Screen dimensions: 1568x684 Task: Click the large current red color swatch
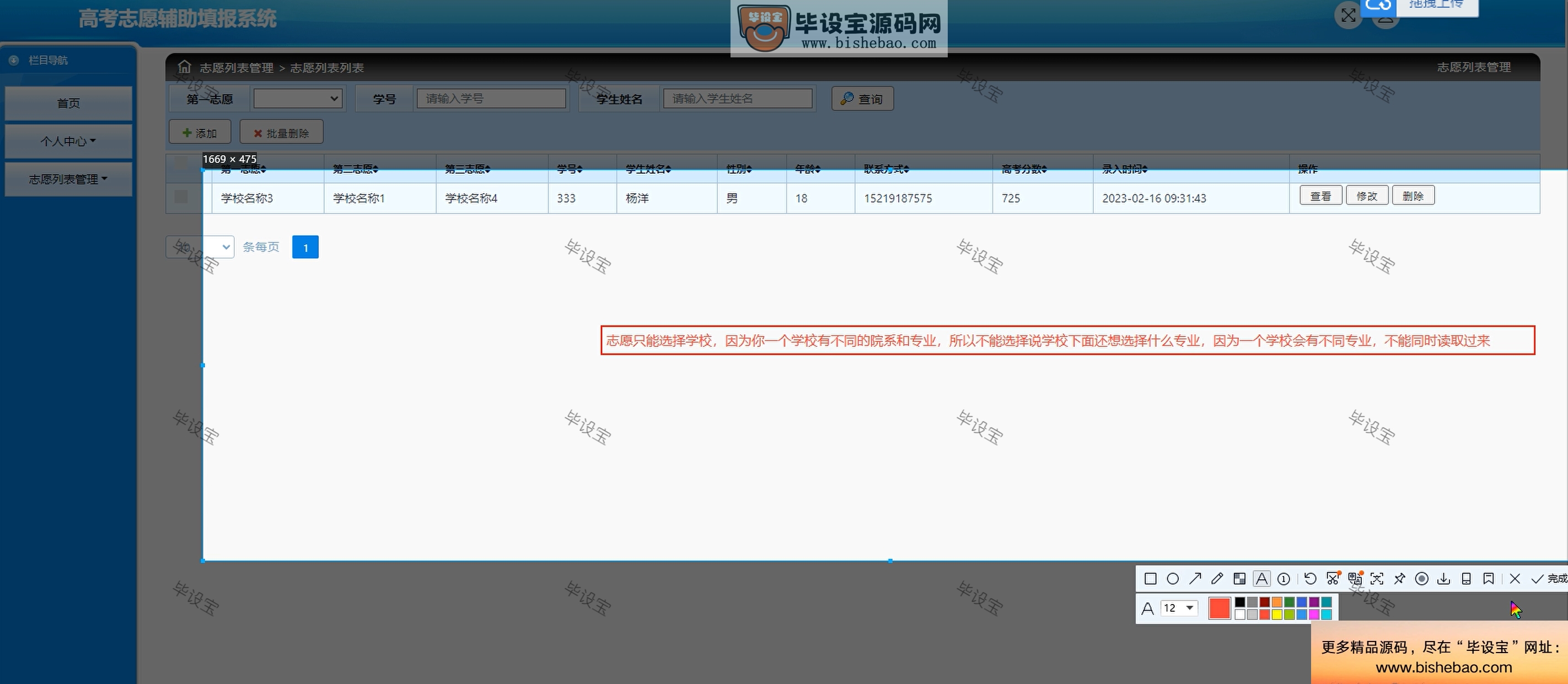point(1219,608)
